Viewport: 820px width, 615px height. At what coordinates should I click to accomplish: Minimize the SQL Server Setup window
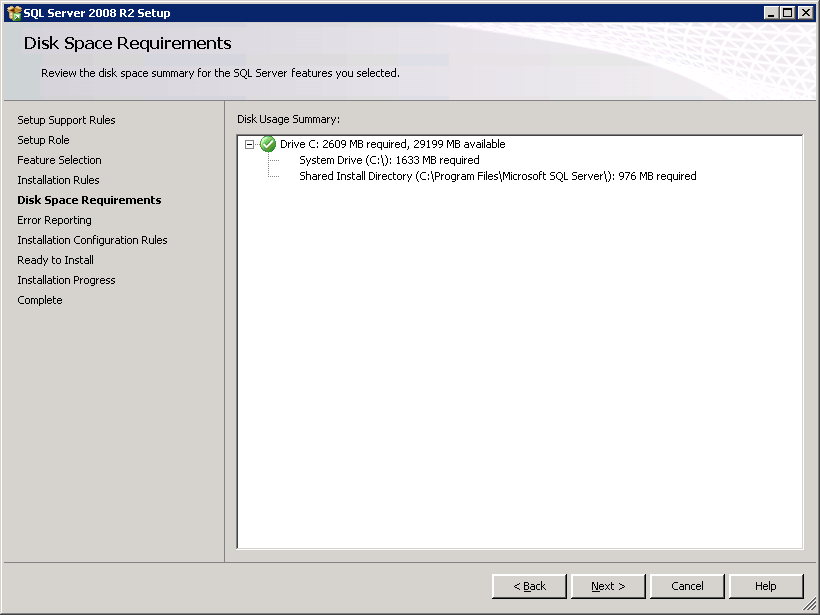(770, 13)
